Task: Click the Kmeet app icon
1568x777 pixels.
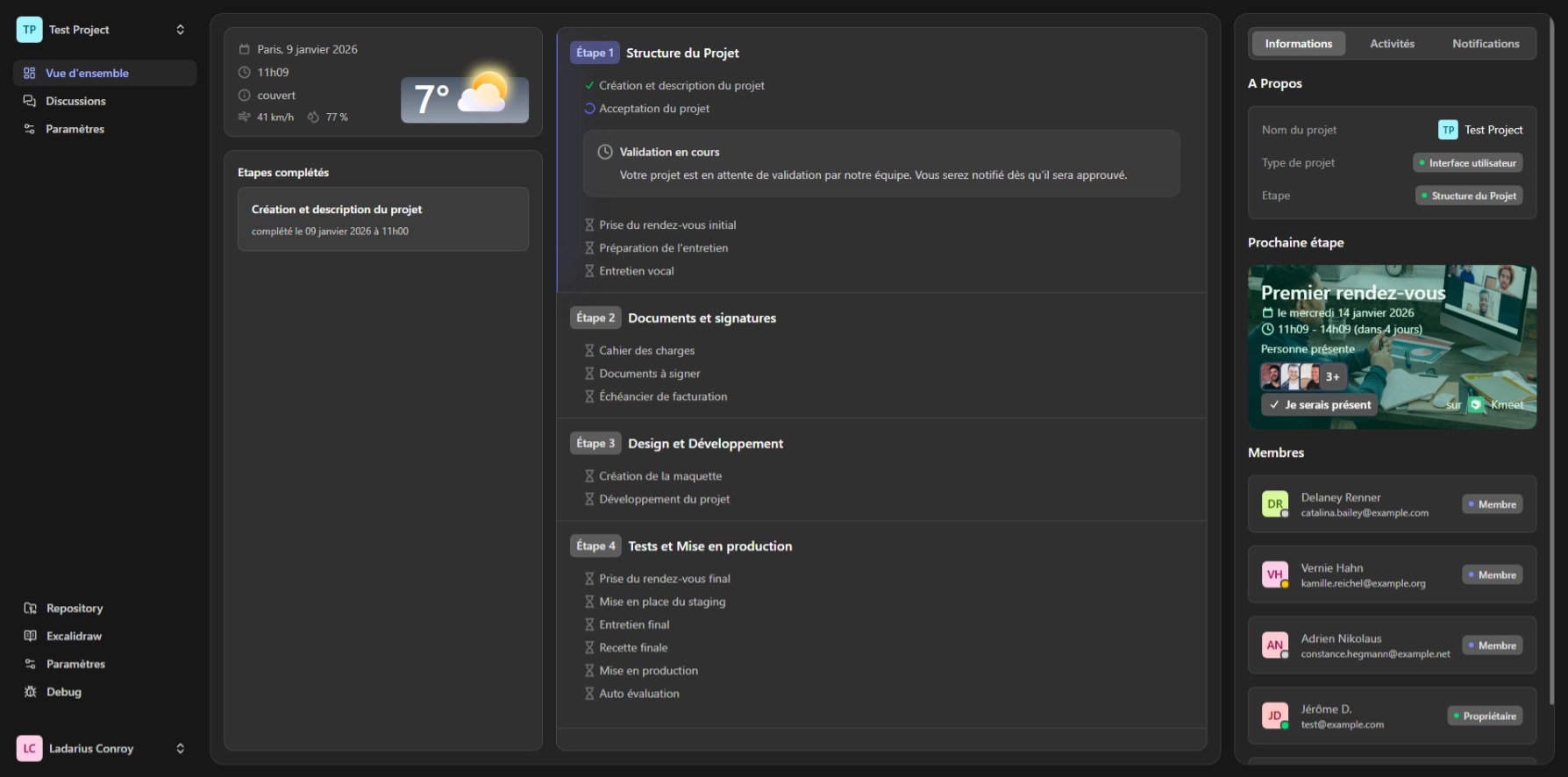Action: coord(1476,405)
